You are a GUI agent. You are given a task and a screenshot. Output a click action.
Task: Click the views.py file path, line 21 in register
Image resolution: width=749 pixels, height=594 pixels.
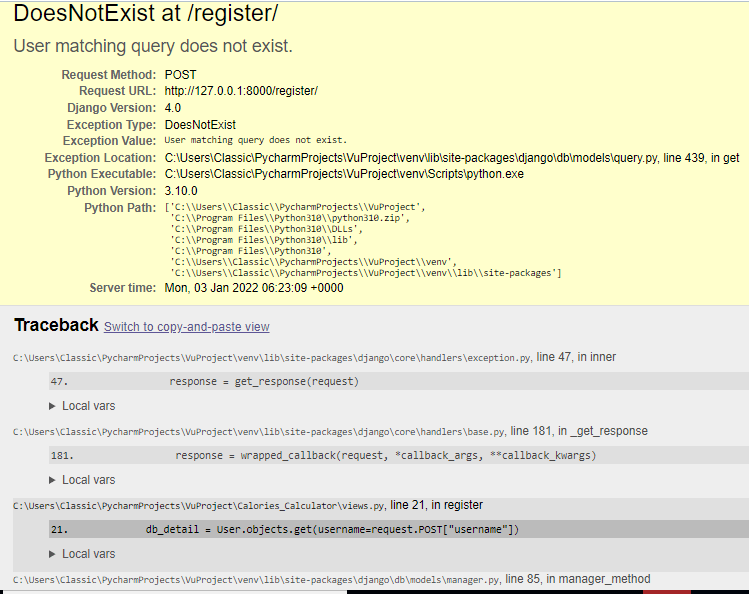click(248, 505)
